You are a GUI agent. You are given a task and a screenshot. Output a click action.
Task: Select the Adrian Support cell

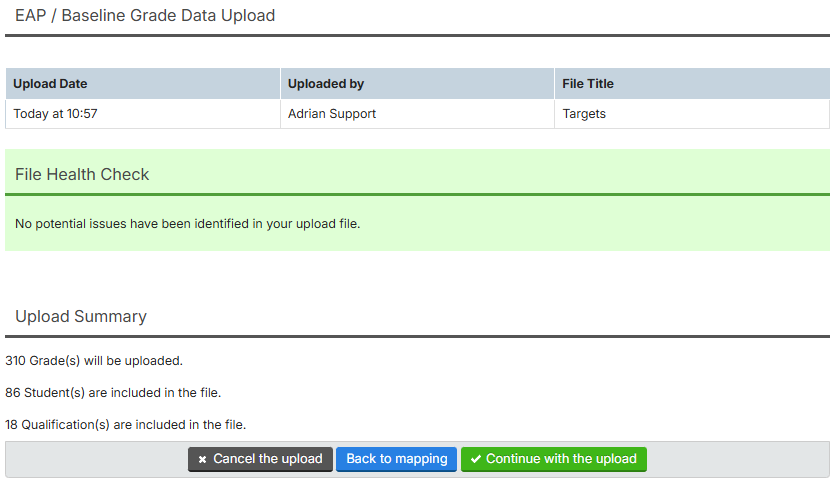(x=332, y=114)
